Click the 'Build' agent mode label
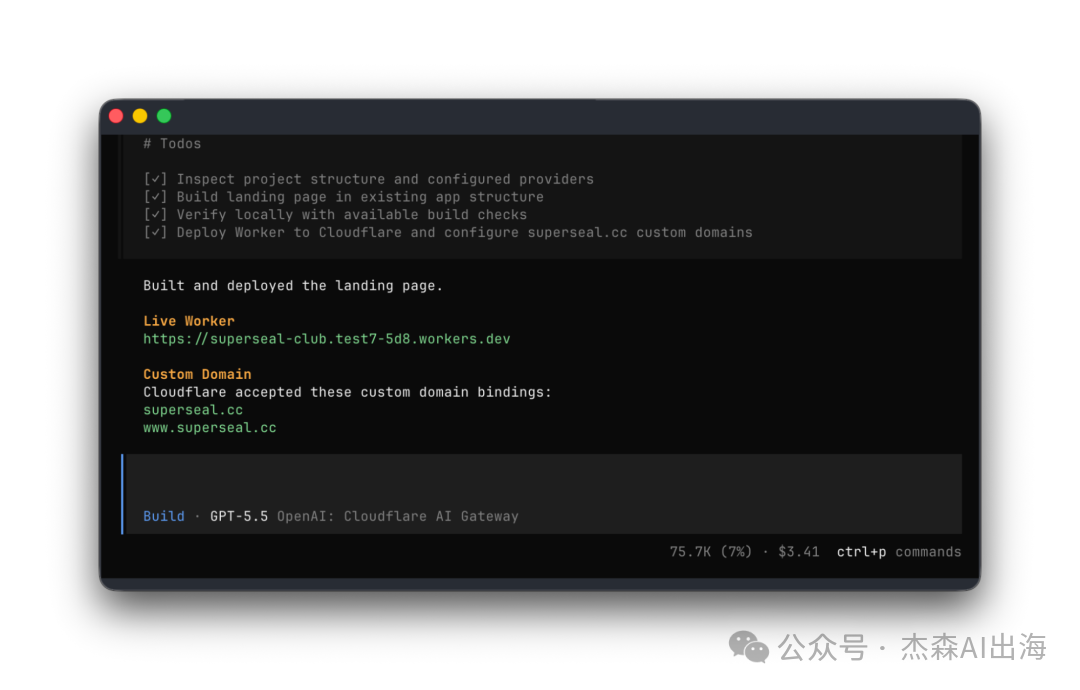The image size is (1080, 690). tap(164, 516)
